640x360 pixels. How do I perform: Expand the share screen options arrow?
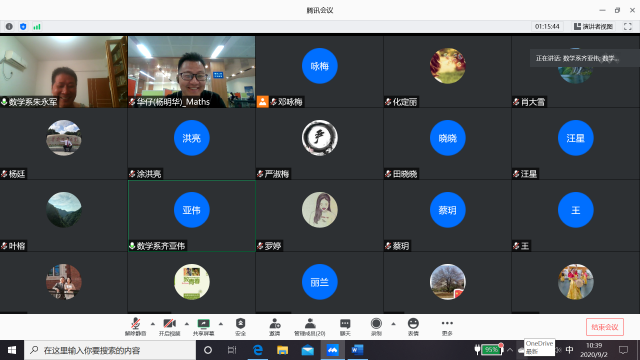coord(221,324)
